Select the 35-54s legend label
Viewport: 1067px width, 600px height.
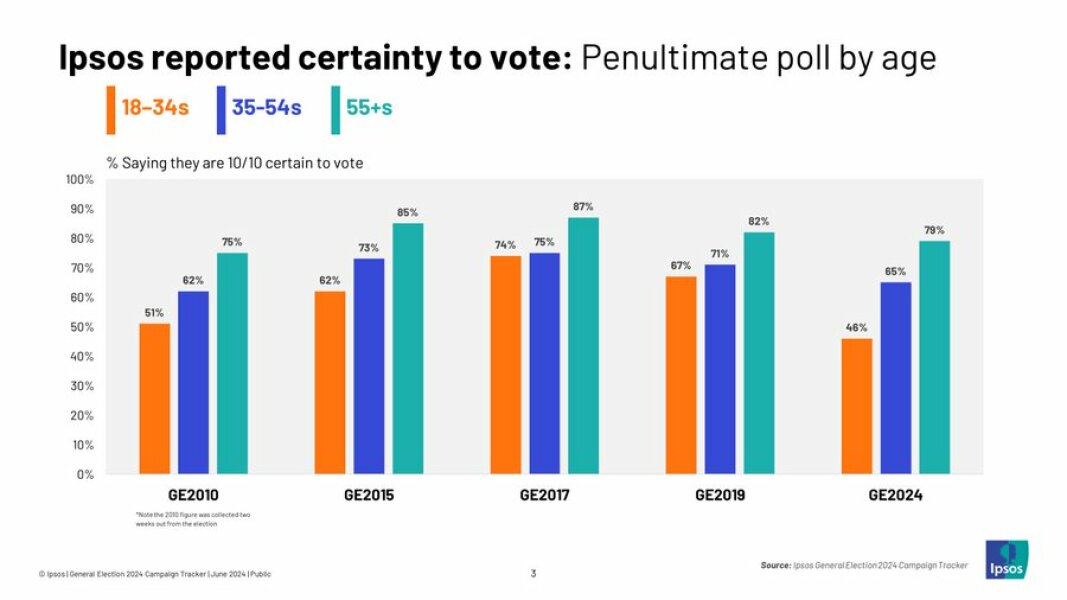point(267,108)
